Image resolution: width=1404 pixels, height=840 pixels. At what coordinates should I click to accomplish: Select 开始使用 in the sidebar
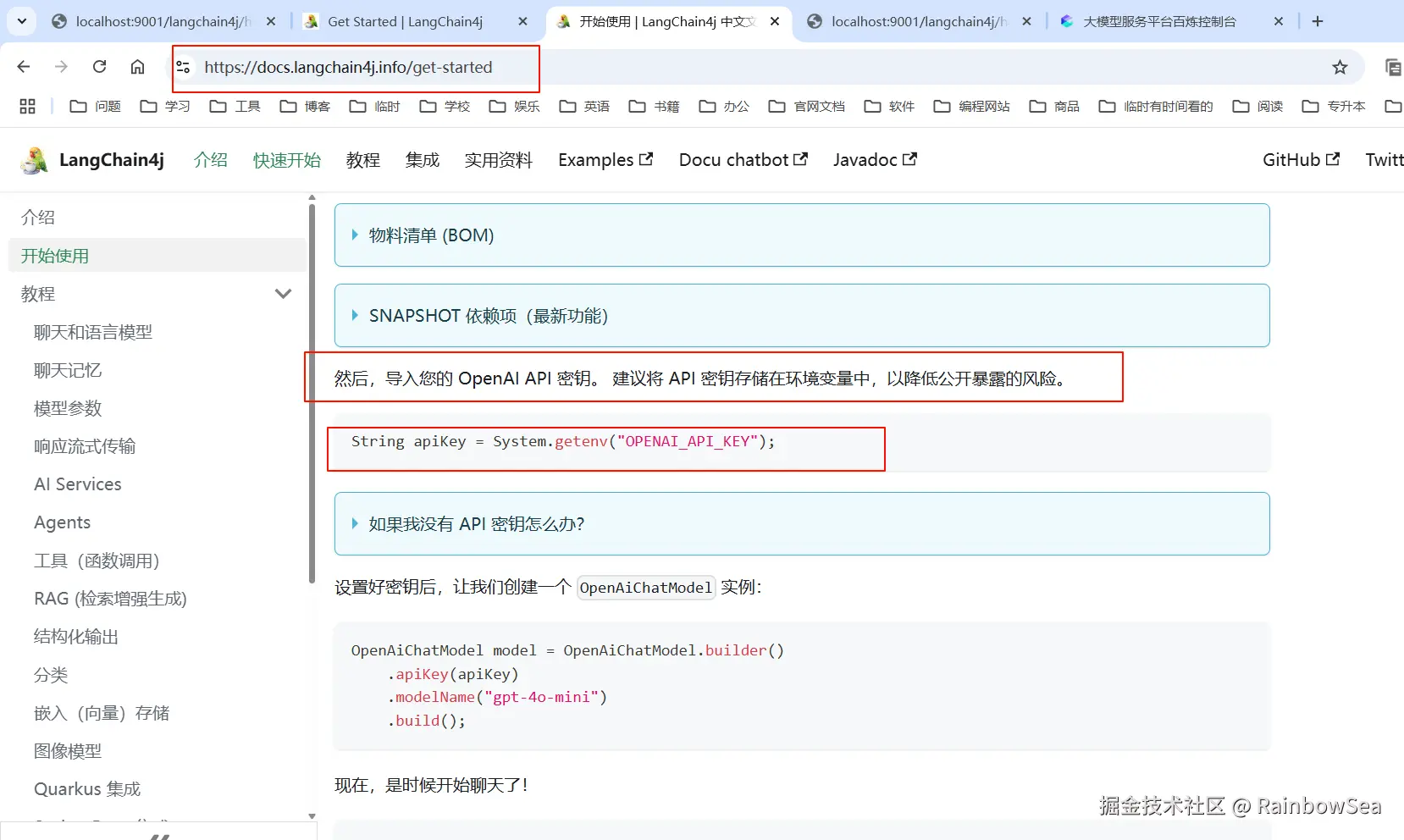157,256
